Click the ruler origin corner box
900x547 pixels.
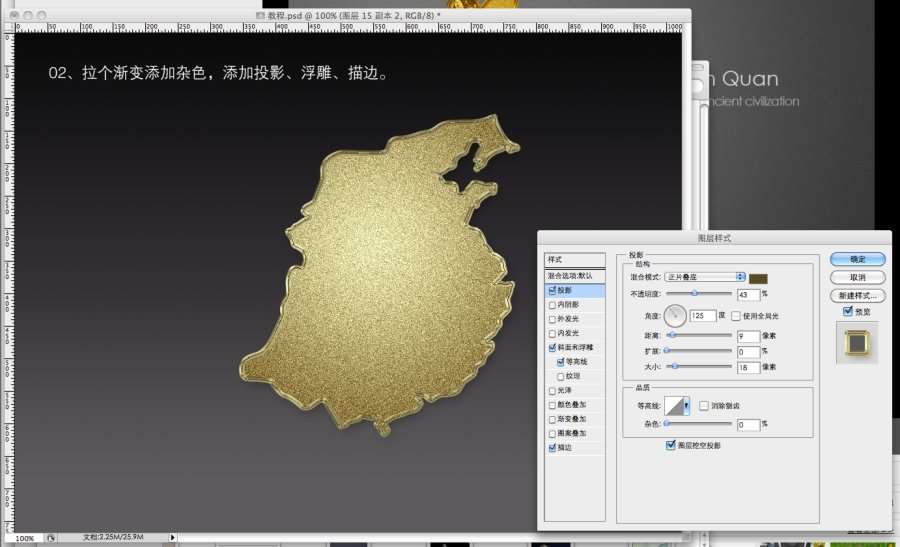click(7, 30)
